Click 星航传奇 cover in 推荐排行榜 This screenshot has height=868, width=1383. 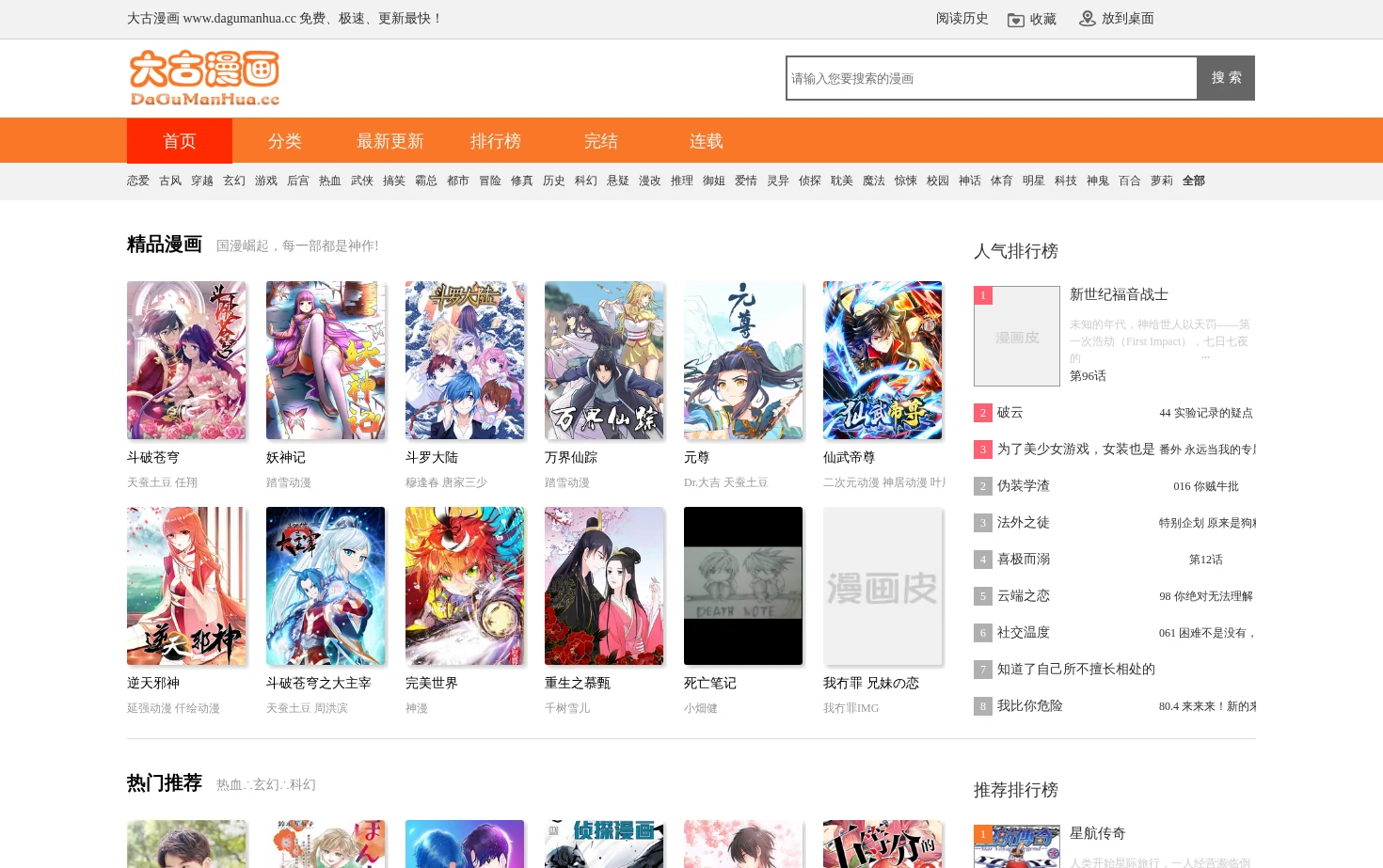click(1017, 846)
